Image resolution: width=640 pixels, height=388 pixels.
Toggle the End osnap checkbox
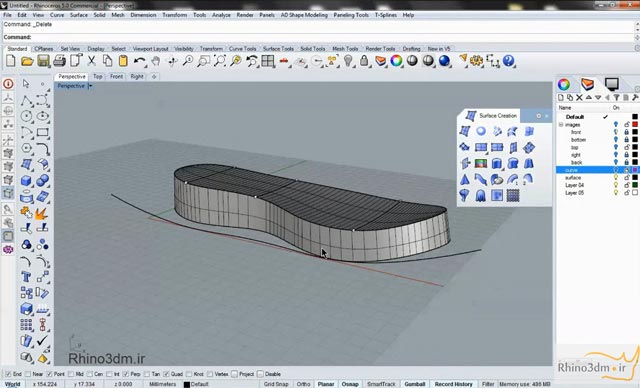point(8,374)
